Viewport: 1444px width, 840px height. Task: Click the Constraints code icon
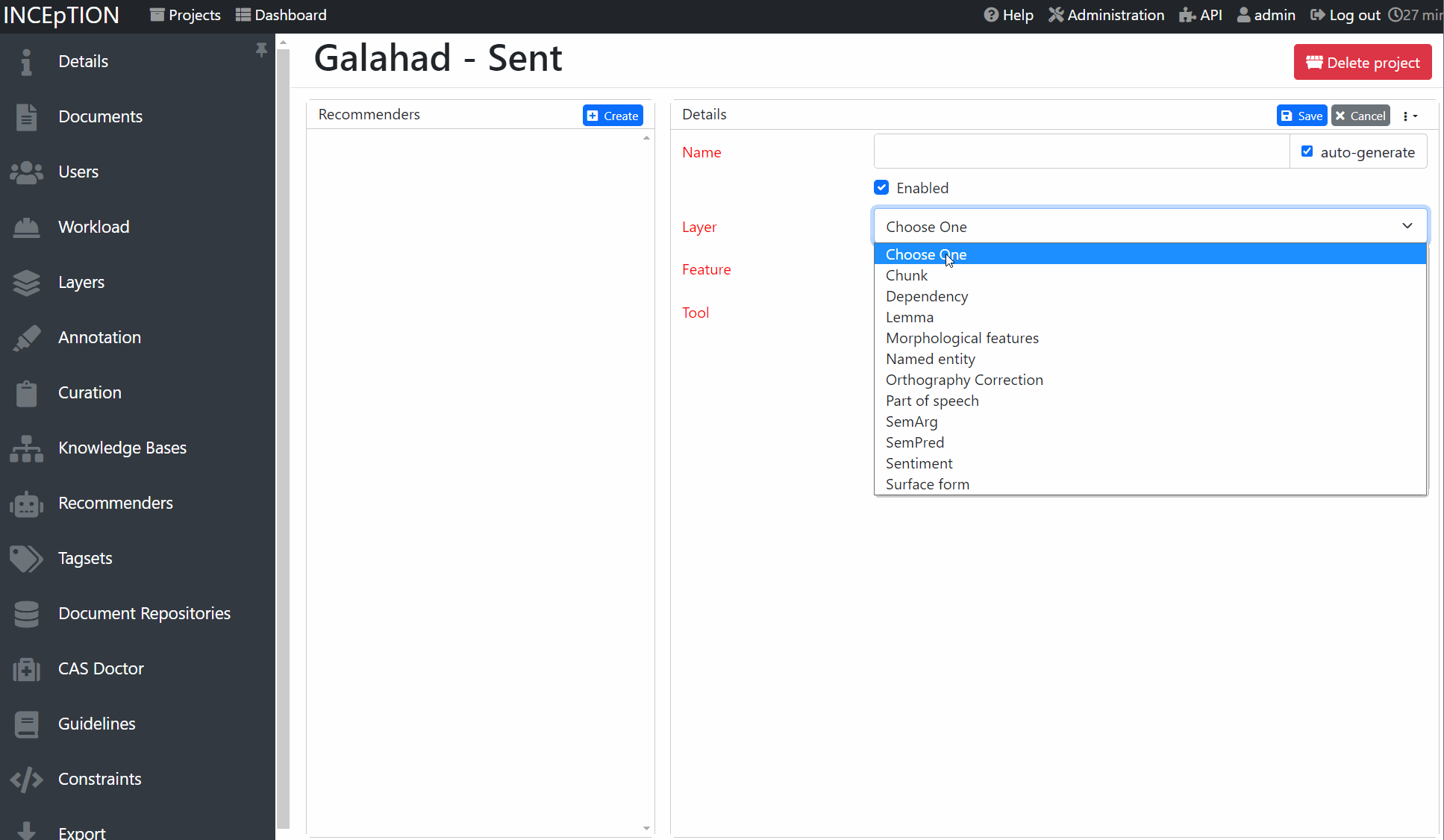tap(27, 780)
